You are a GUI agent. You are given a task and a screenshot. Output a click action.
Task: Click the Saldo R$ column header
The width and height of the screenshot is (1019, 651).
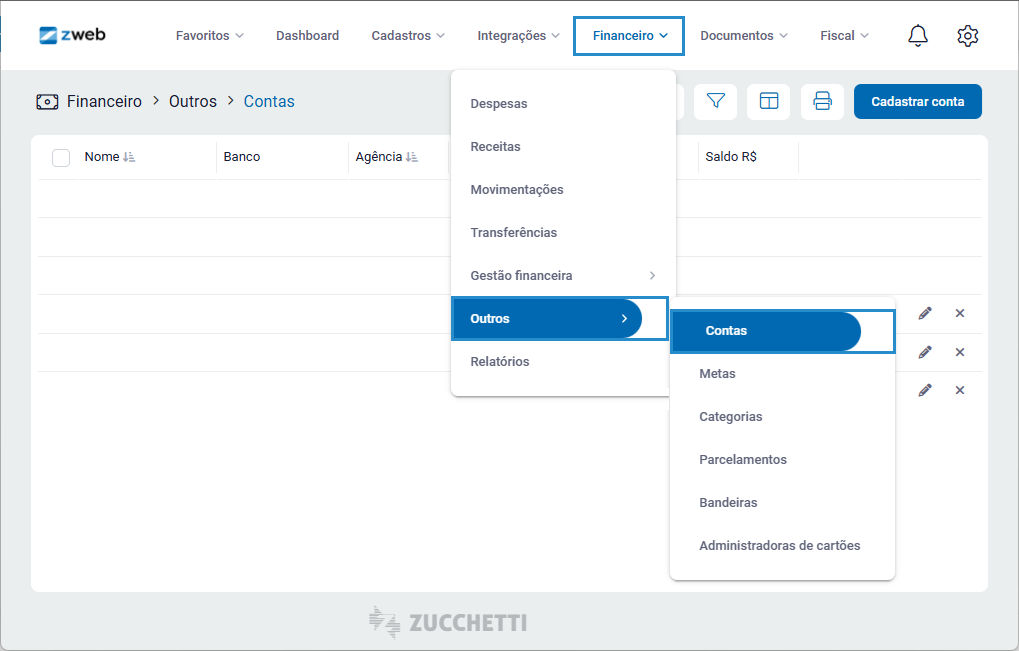click(x=731, y=157)
